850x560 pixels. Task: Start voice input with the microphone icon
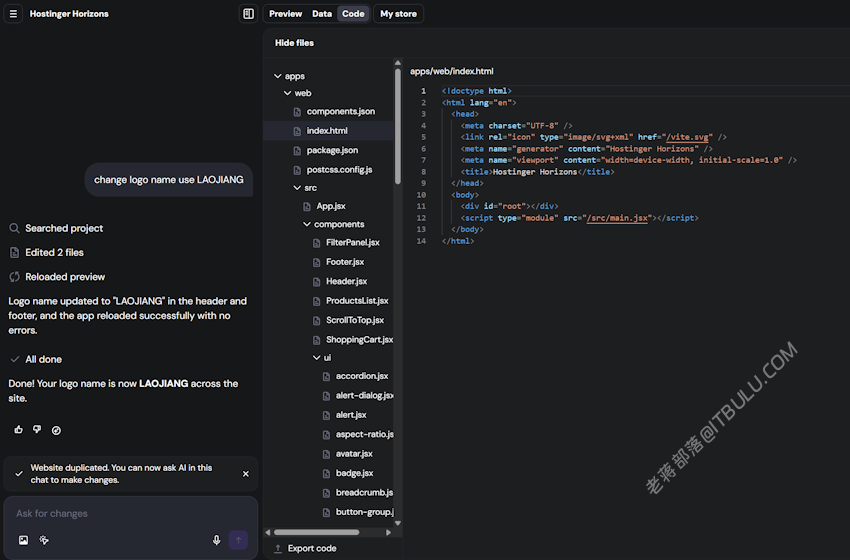tap(216, 540)
